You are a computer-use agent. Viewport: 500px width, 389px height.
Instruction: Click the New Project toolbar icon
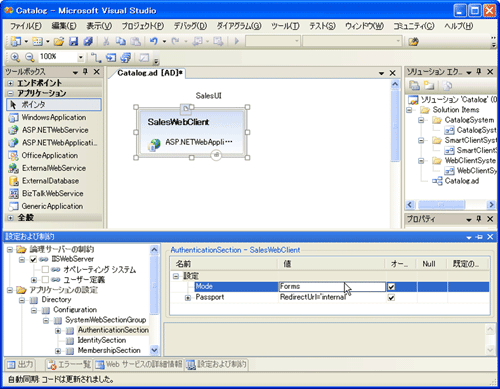tap(16, 41)
